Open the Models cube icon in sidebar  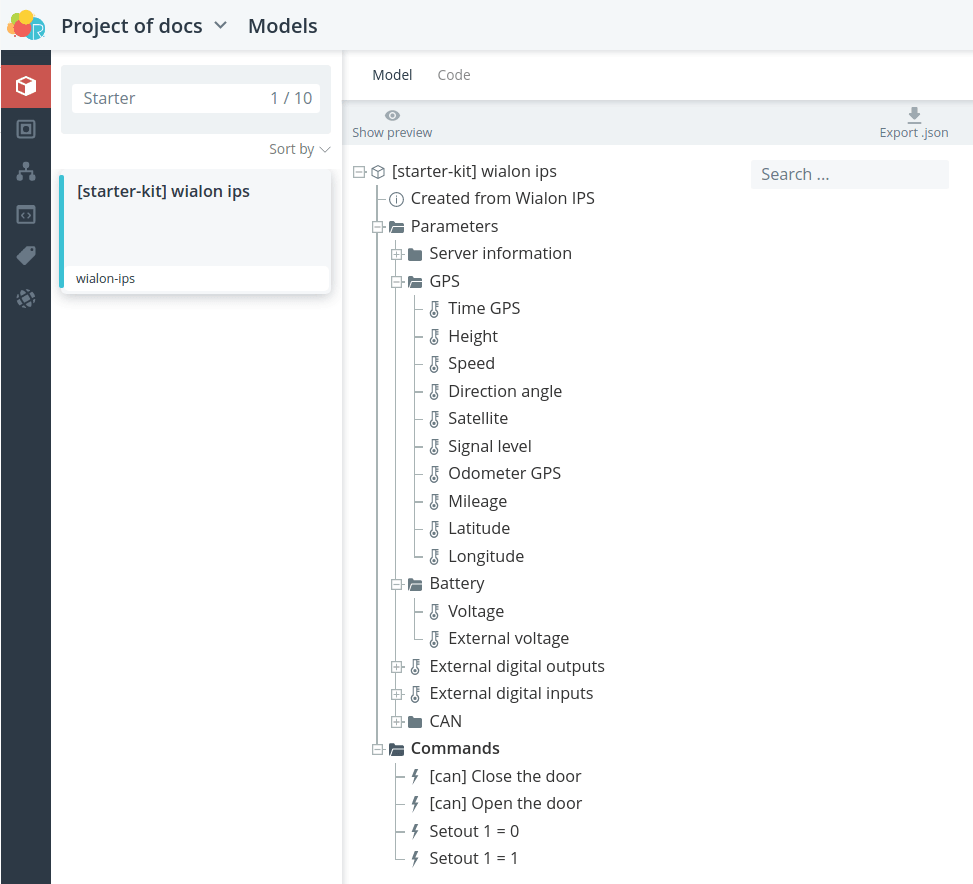[x=25, y=86]
